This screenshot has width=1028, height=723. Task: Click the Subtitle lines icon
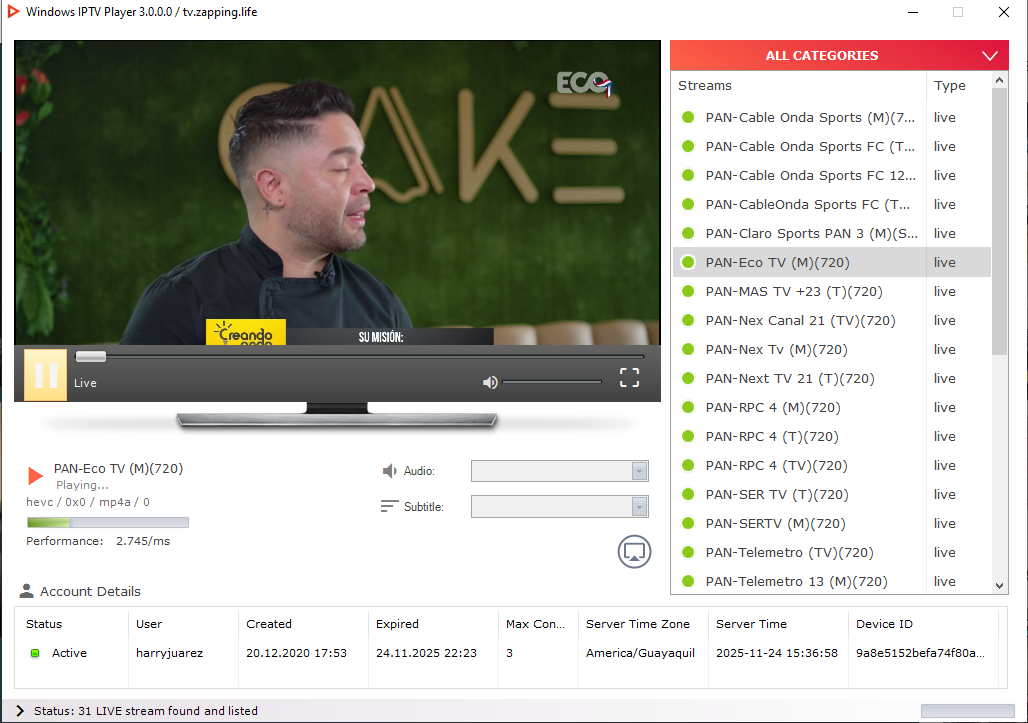point(389,506)
